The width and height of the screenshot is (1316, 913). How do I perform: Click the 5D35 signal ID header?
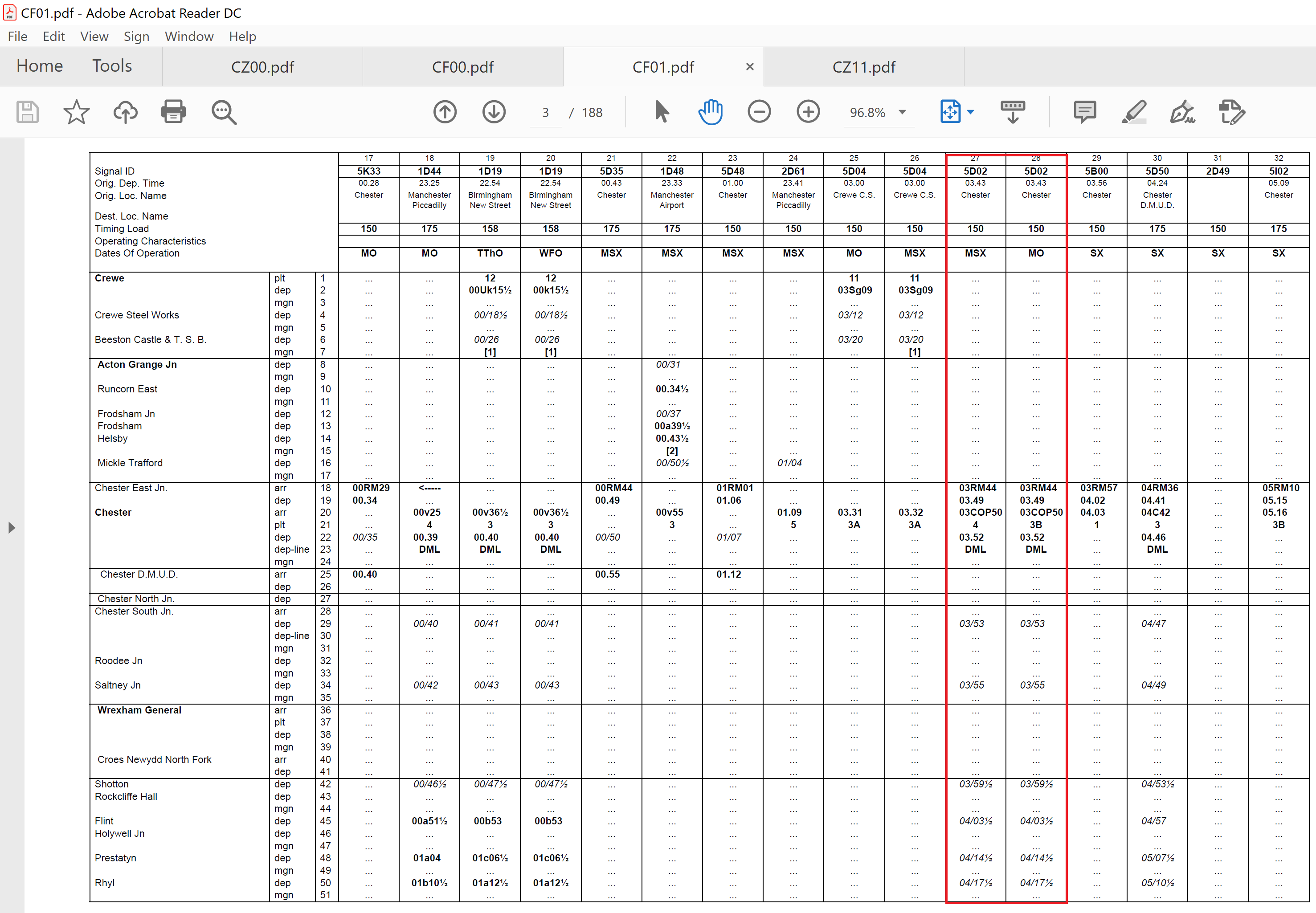pyautogui.click(x=612, y=171)
